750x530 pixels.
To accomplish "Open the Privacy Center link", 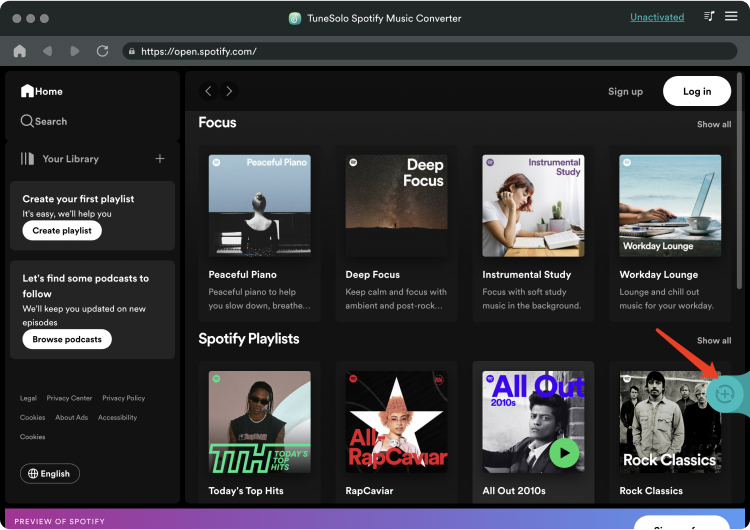I will [x=69, y=398].
